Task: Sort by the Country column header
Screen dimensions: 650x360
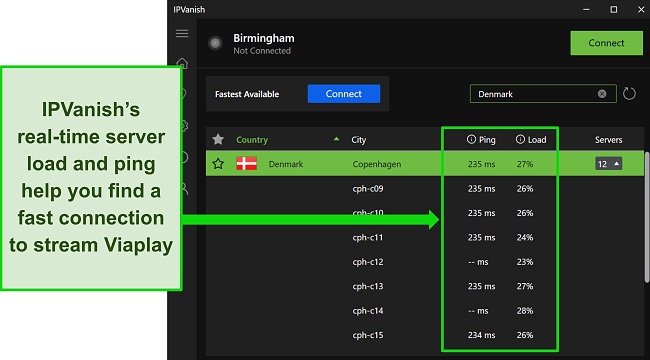Action: (252, 140)
